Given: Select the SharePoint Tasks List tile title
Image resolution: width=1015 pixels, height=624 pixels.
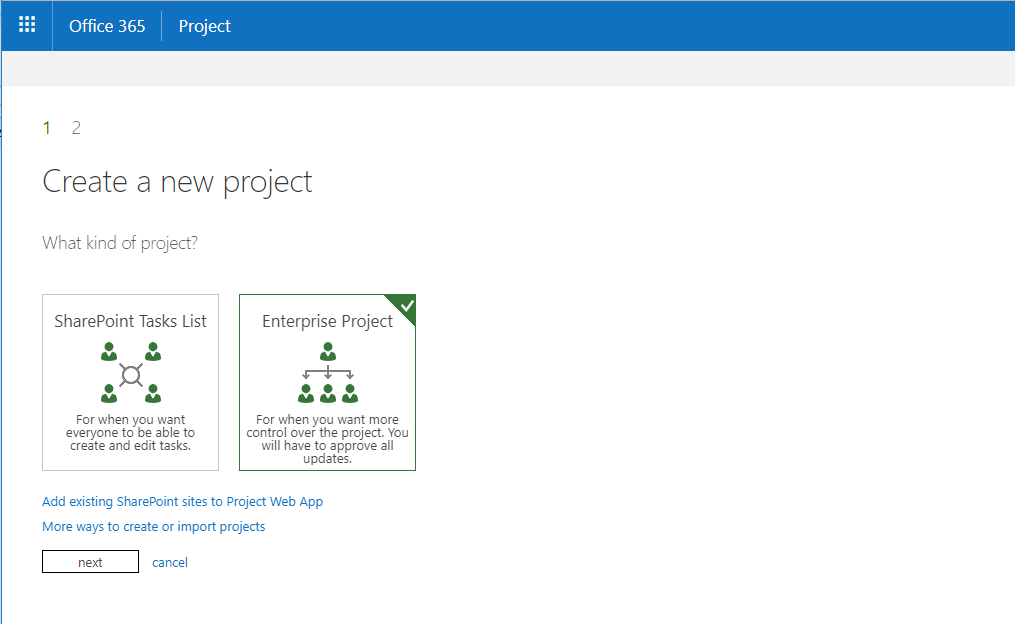Looking at the screenshot, I should click(130, 321).
